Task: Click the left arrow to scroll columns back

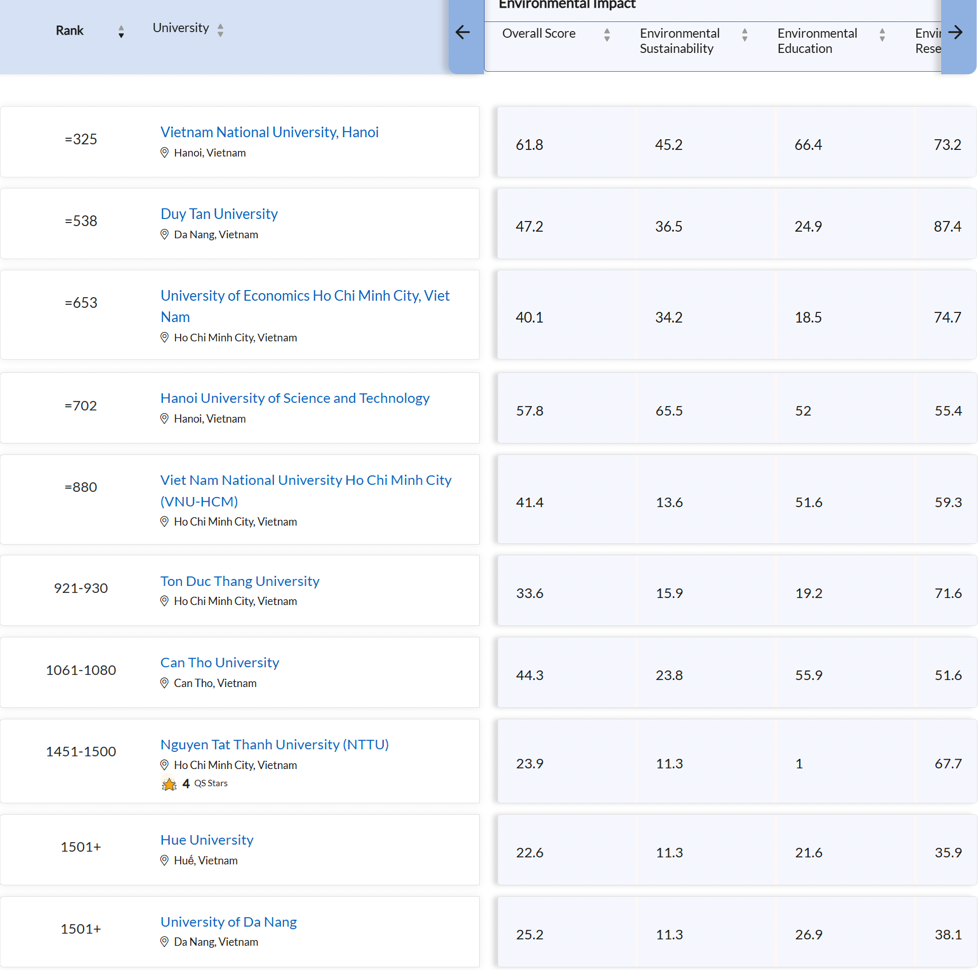Action: [x=463, y=32]
